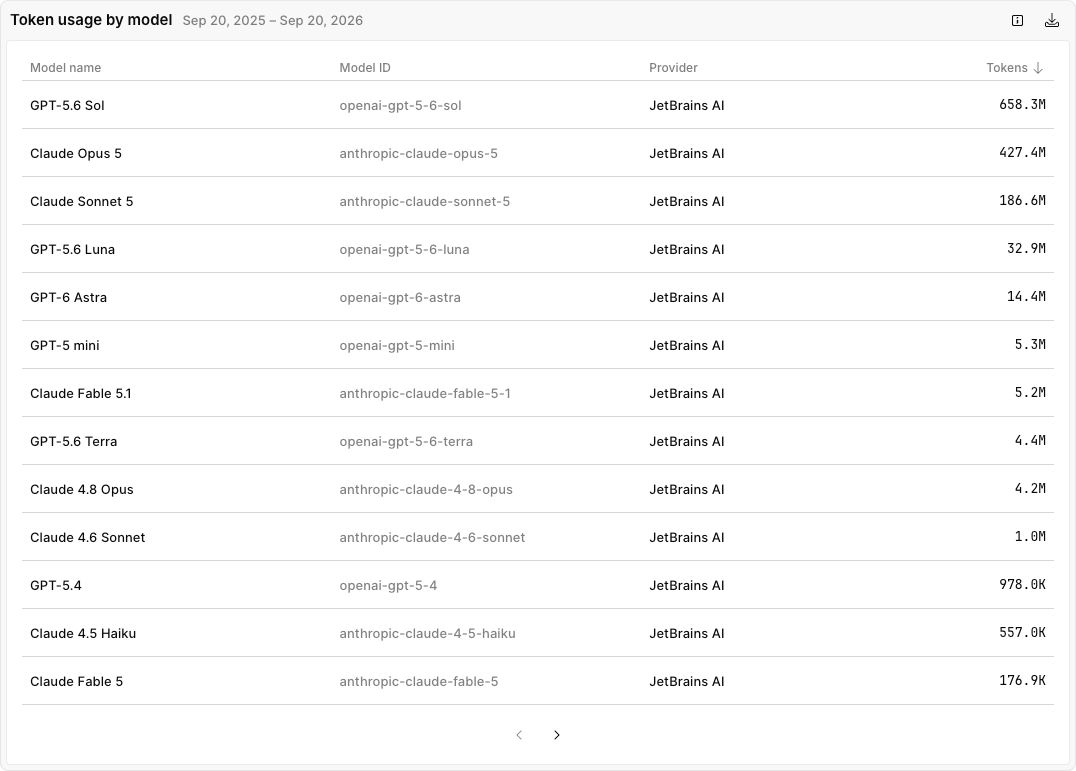Go to the next page arrow
The image size is (1076, 771).
pyautogui.click(x=557, y=735)
